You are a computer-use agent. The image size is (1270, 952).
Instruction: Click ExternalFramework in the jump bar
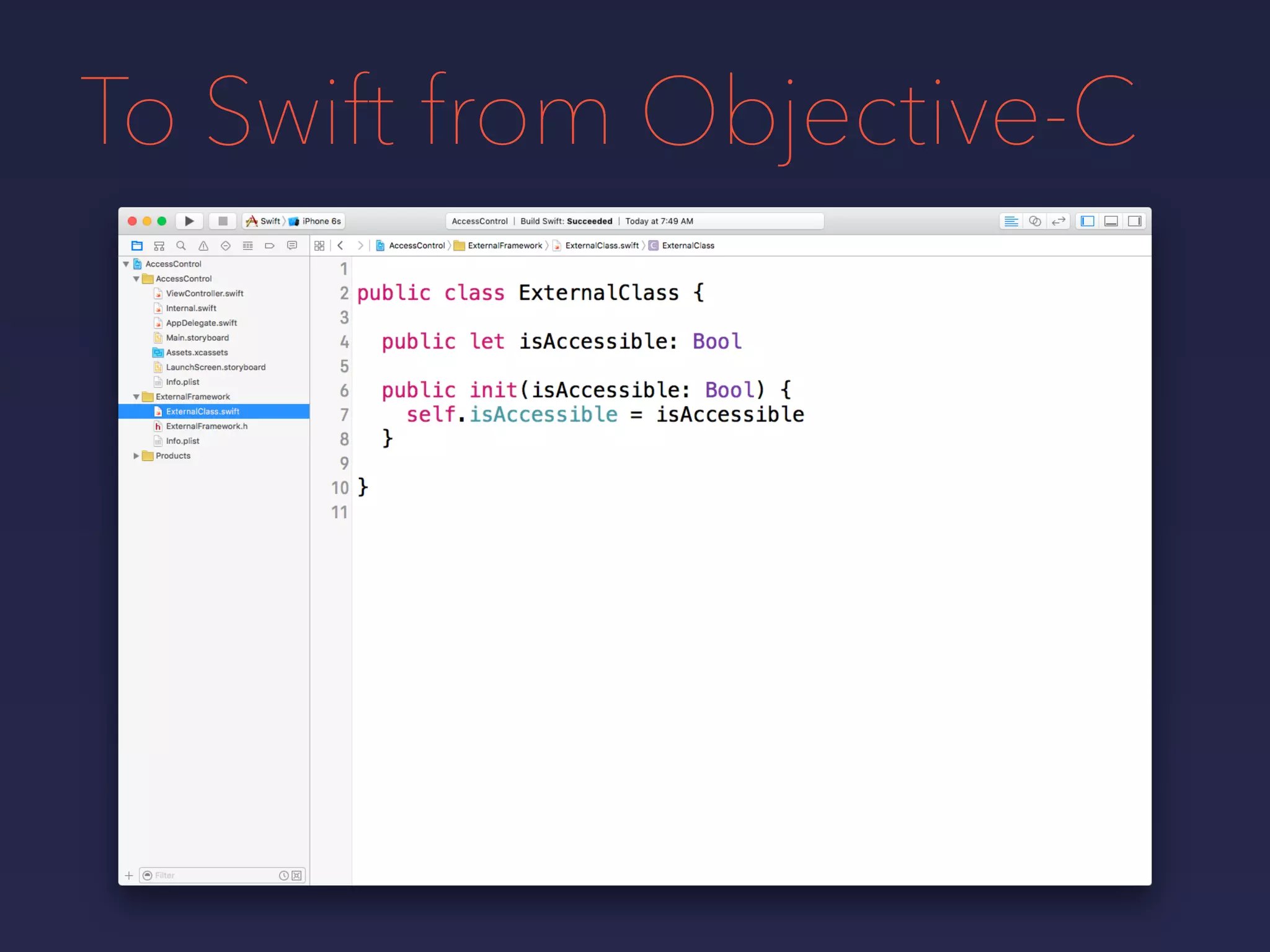[x=504, y=246]
